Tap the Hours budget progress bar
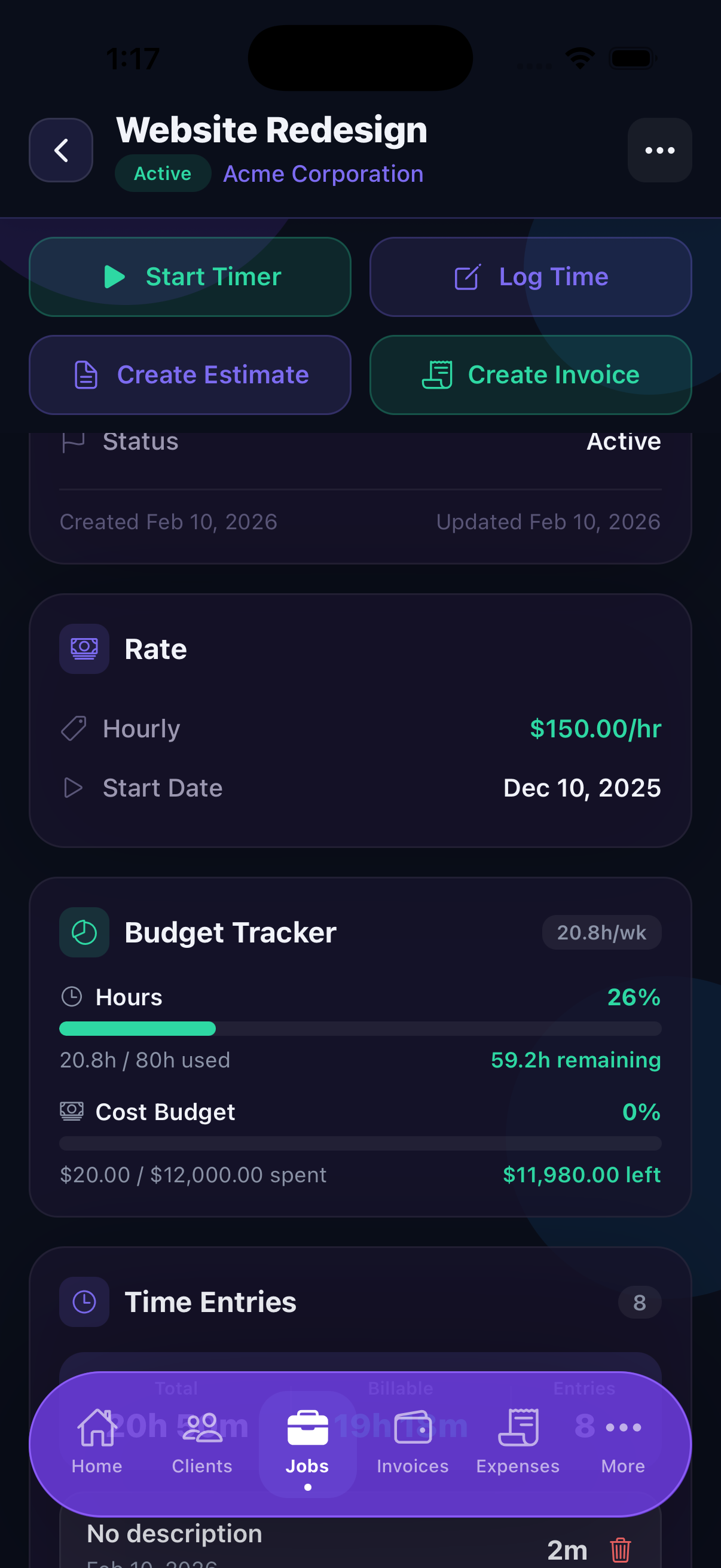Viewport: 721px width, 1568px height. pos(360,1029)
